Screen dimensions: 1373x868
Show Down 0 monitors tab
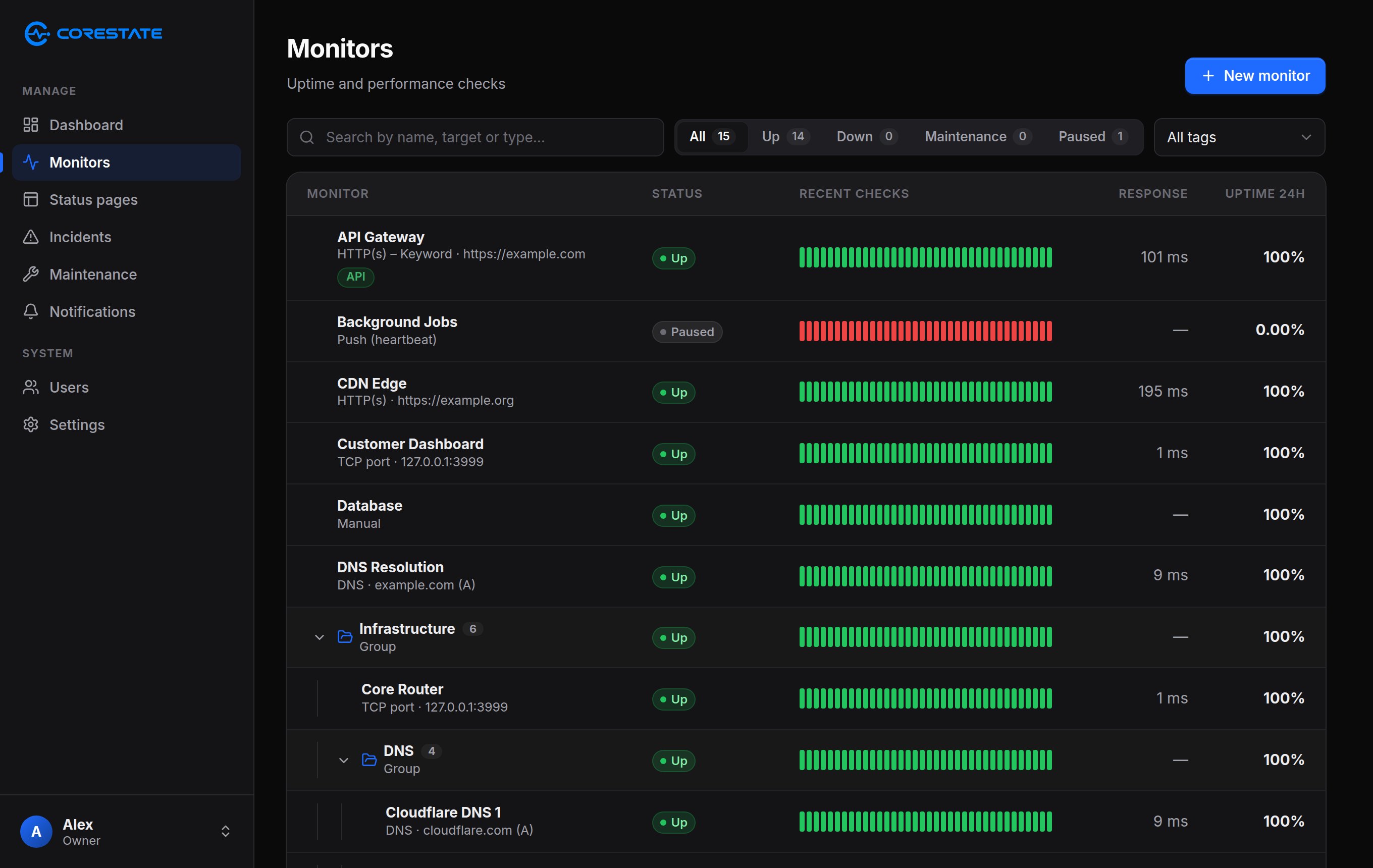pyautogui.click(x=867, y=137)
